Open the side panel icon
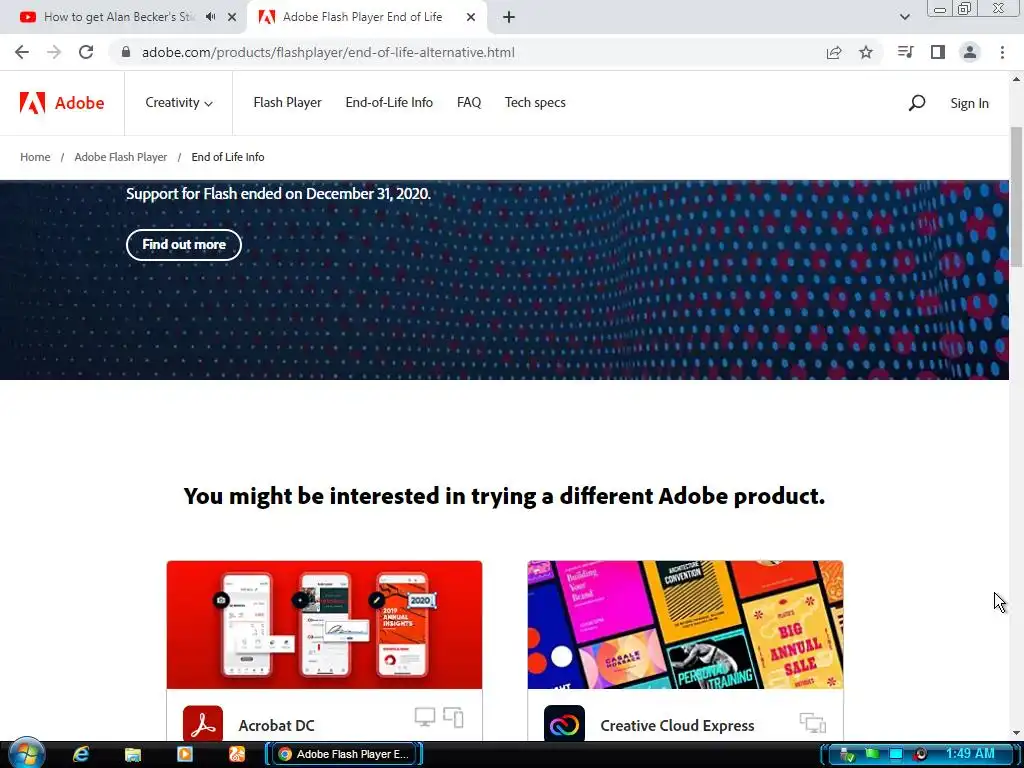1024x768 pixels. (x=938, y=52)
